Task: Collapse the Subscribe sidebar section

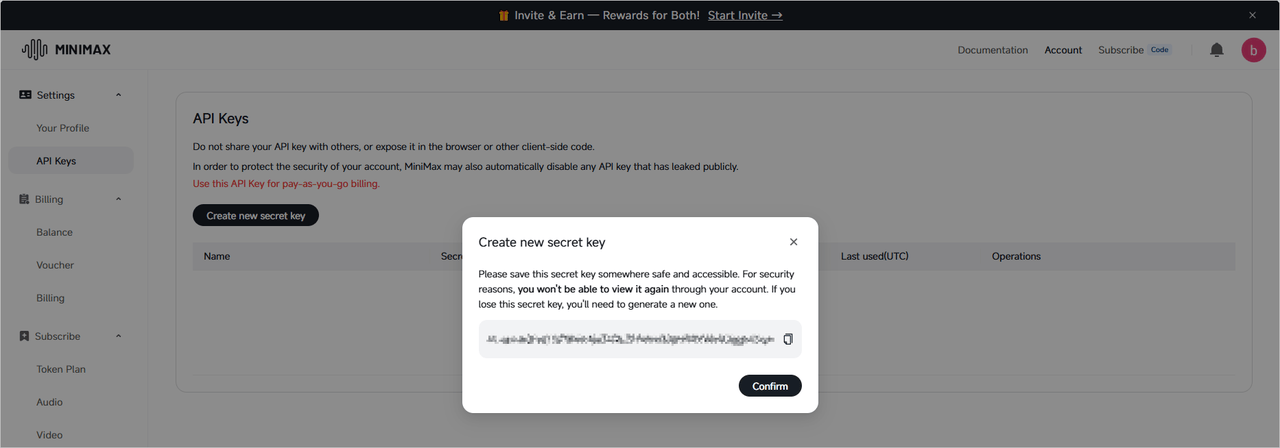Action: click(x=119, y=336)
